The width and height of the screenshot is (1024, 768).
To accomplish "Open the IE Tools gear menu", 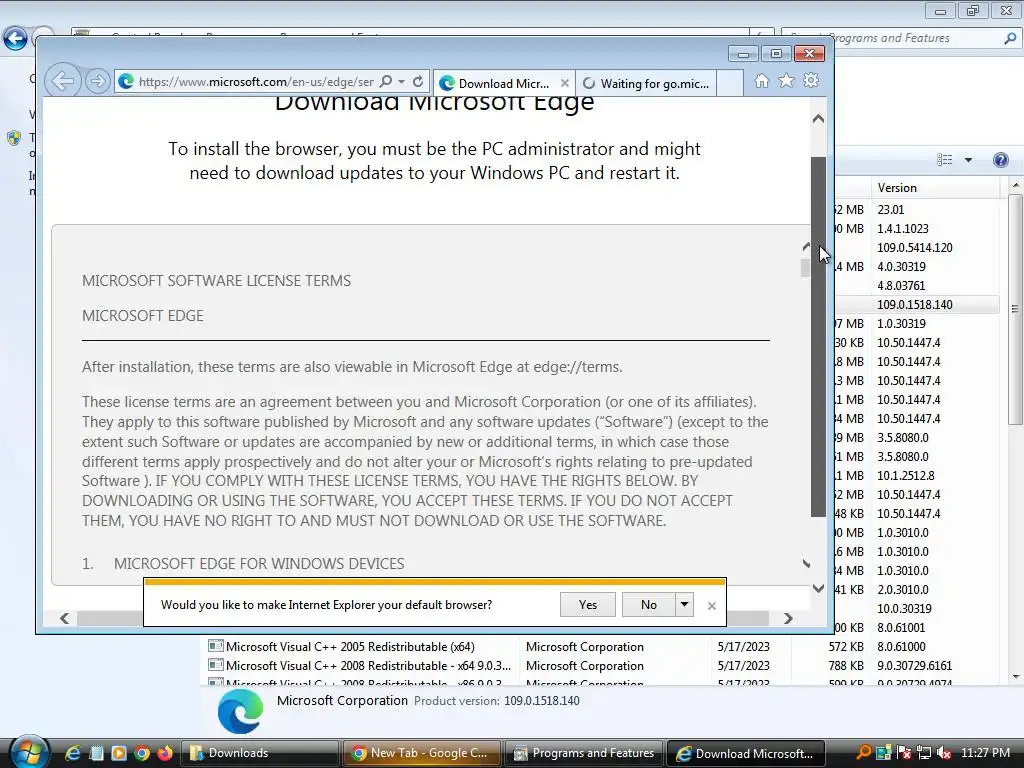I will click(x=811, y=80).
